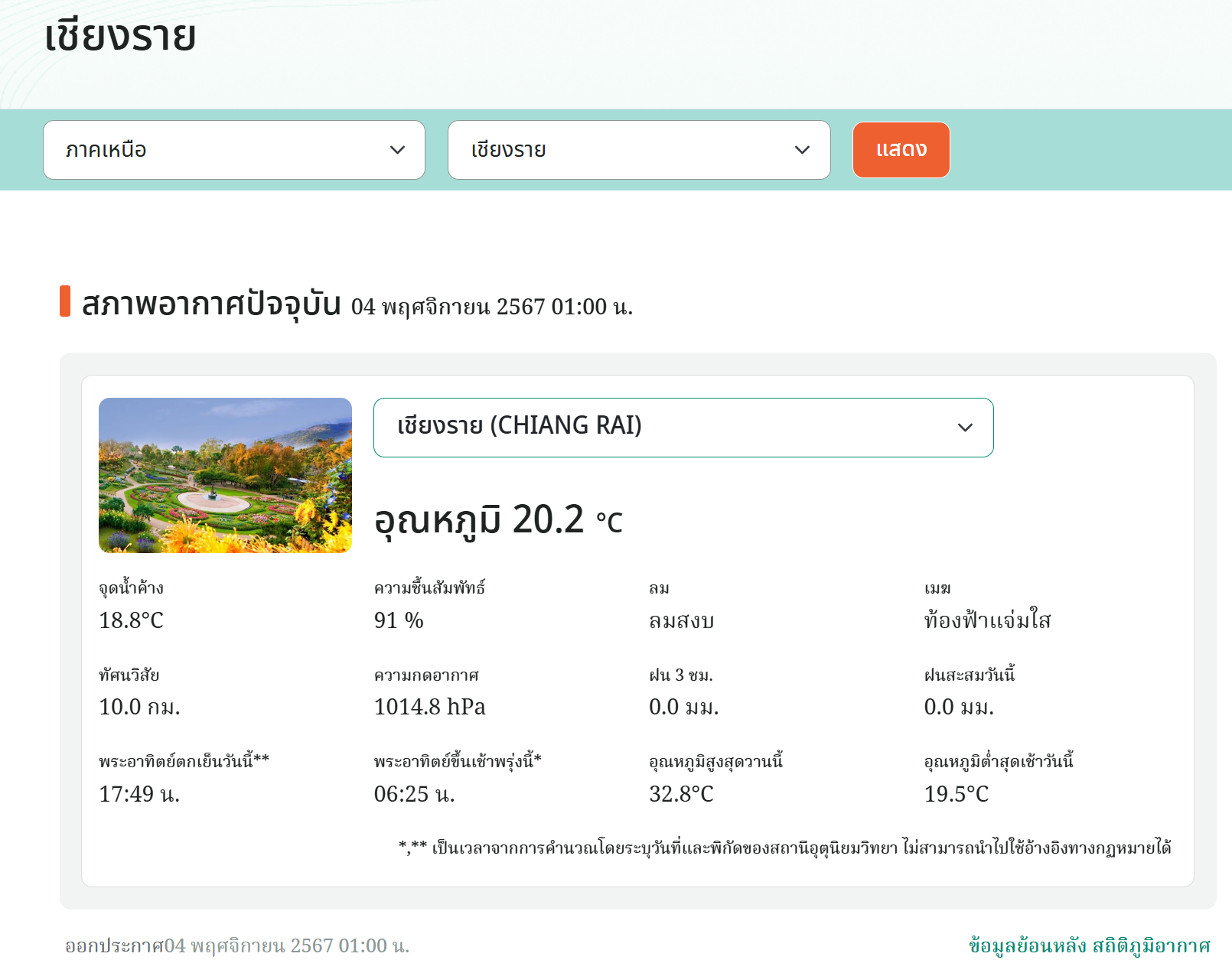Image resolution: width=1232 pixels, height=973 pixels.
Task: Click the sunset time 17:49 น.
Action: coord(139,794)
